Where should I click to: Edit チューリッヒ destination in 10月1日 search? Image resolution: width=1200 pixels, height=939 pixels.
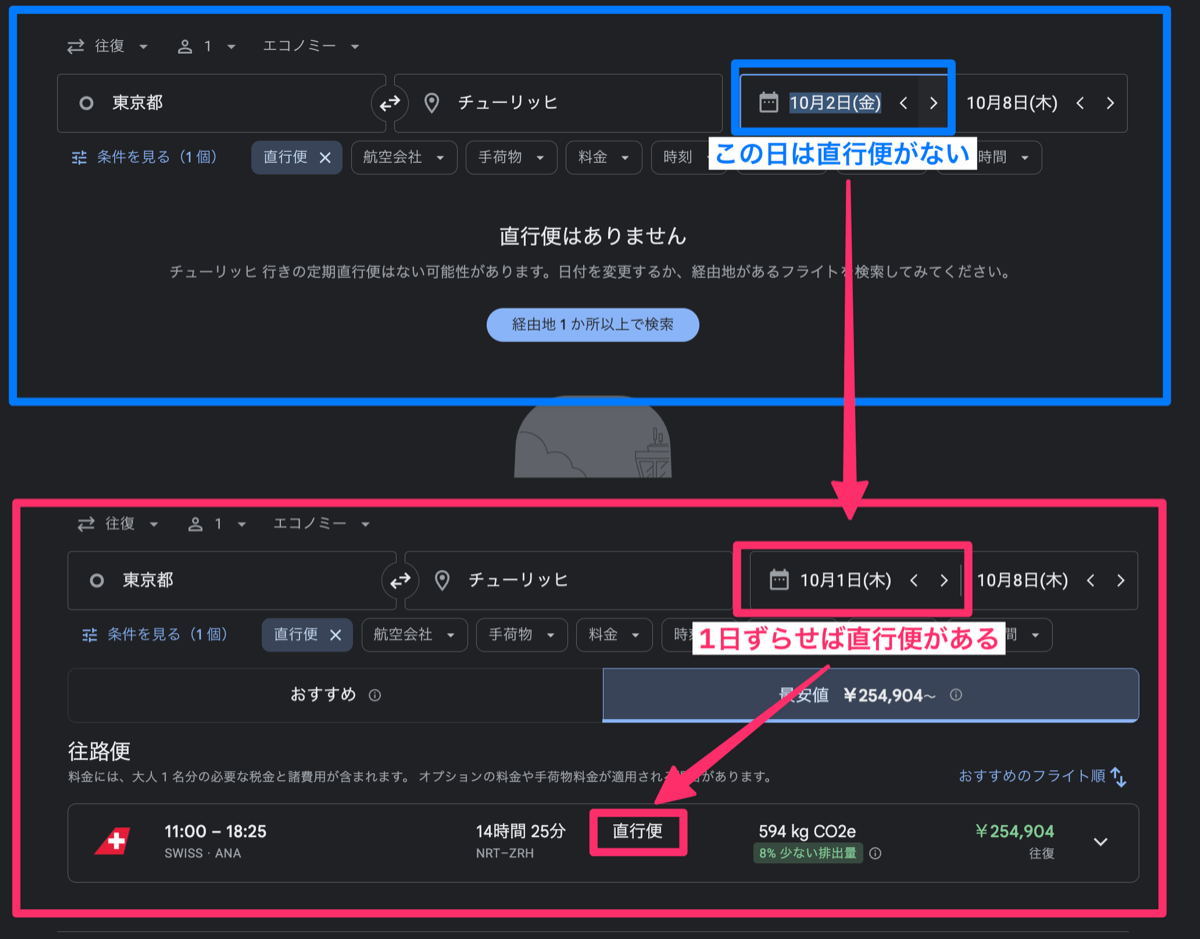tap(568, 580)
